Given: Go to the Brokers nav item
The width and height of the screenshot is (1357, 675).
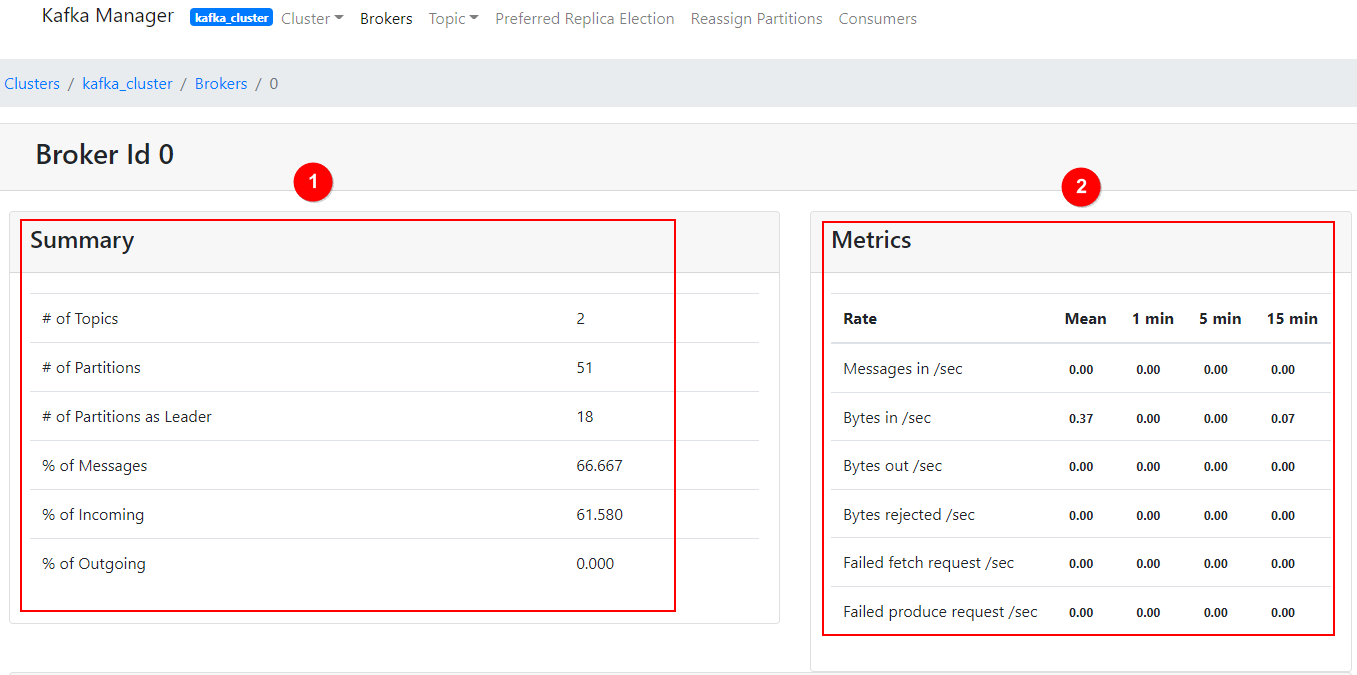Looking at the screenshot, I should pyautogui.click(x=386, y=19).
